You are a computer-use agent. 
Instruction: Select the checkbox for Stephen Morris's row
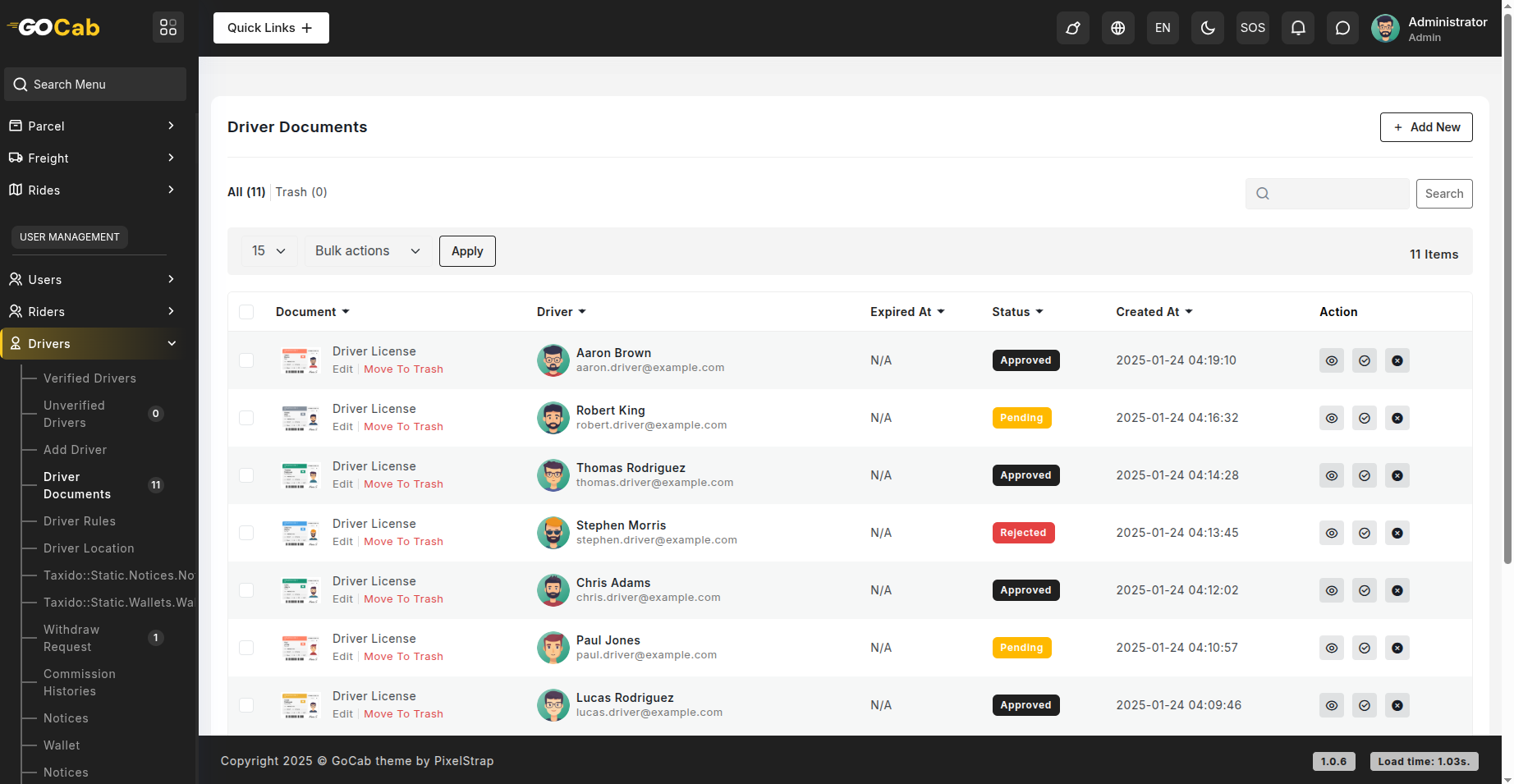point(246,533)
